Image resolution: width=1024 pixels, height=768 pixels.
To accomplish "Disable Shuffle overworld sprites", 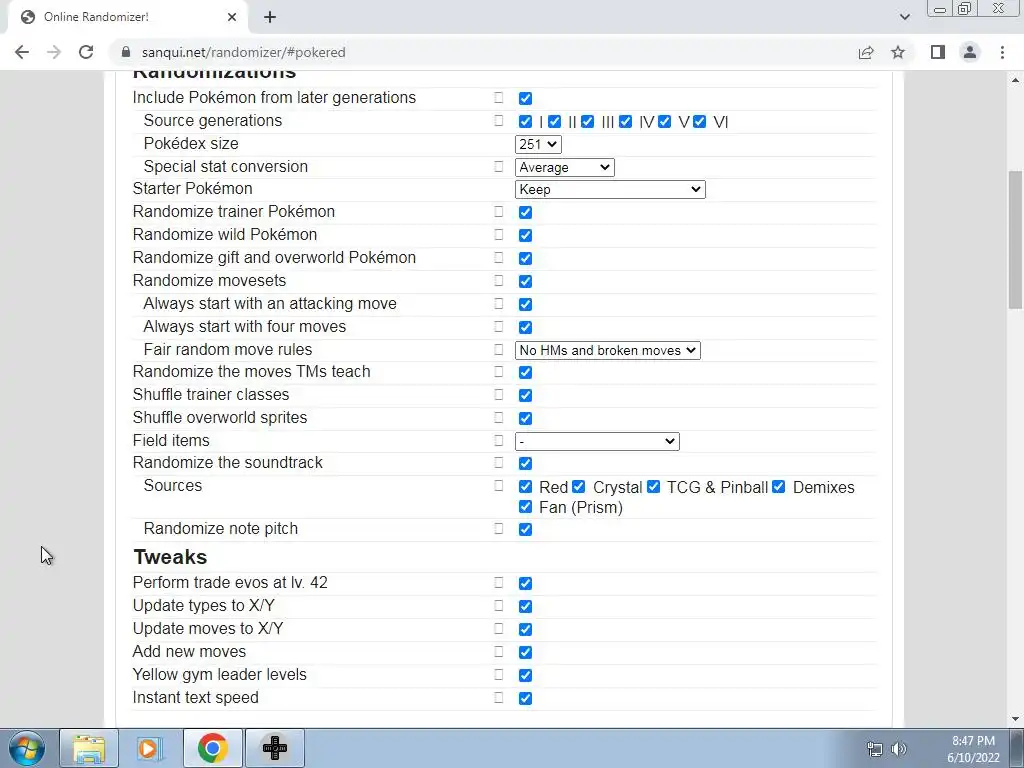I will 525,418.
